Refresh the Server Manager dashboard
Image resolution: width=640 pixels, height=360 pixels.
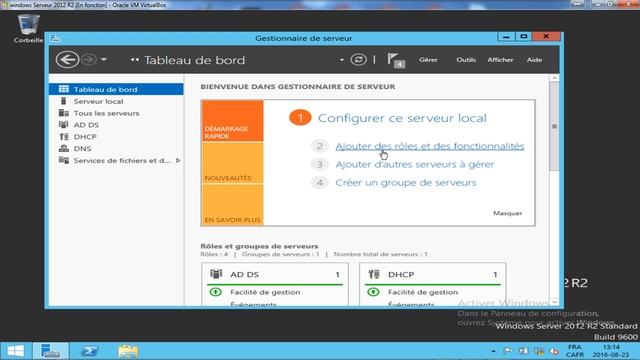coord(358,60)
